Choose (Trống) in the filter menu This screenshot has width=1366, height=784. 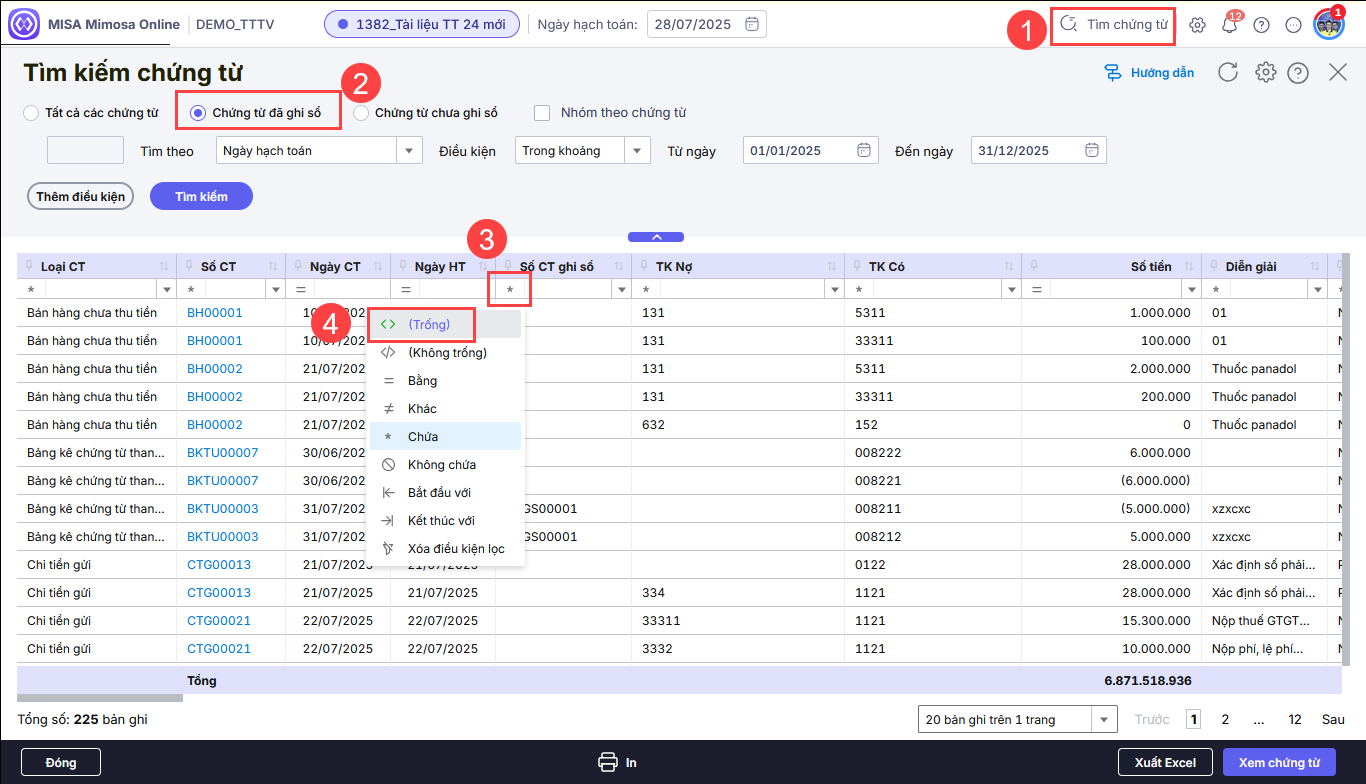coord(429,324)
